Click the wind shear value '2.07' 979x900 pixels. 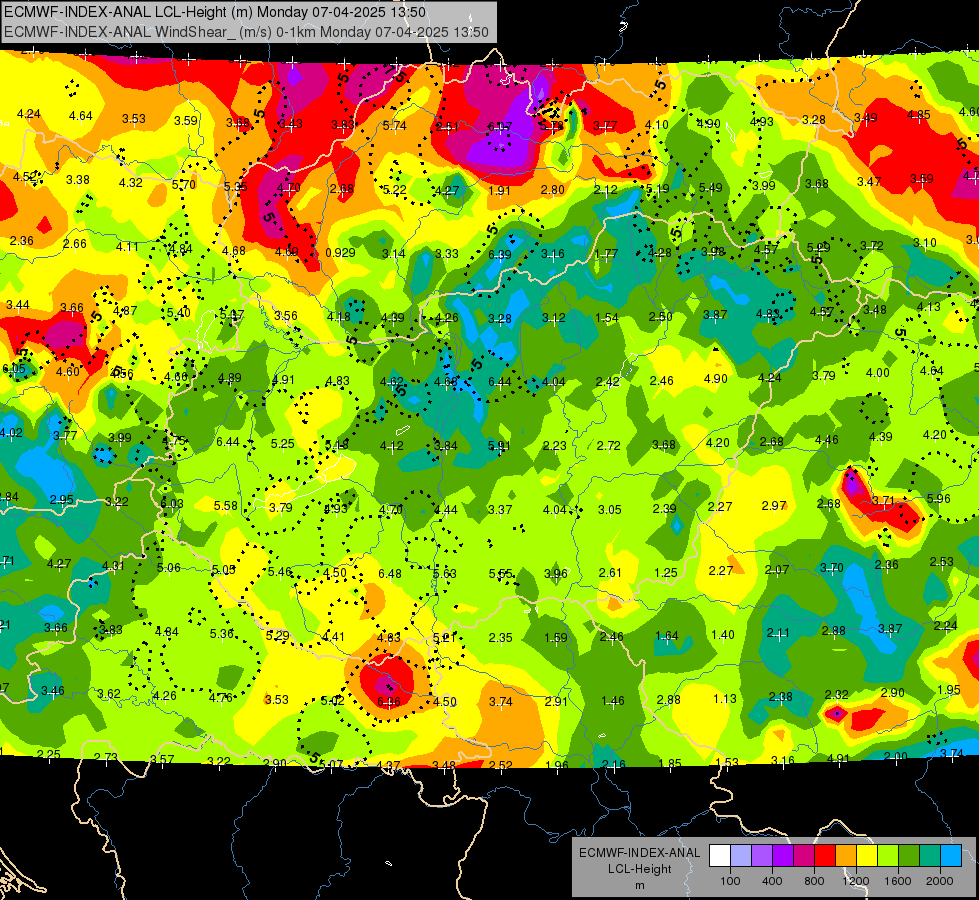tap(777, 570)
